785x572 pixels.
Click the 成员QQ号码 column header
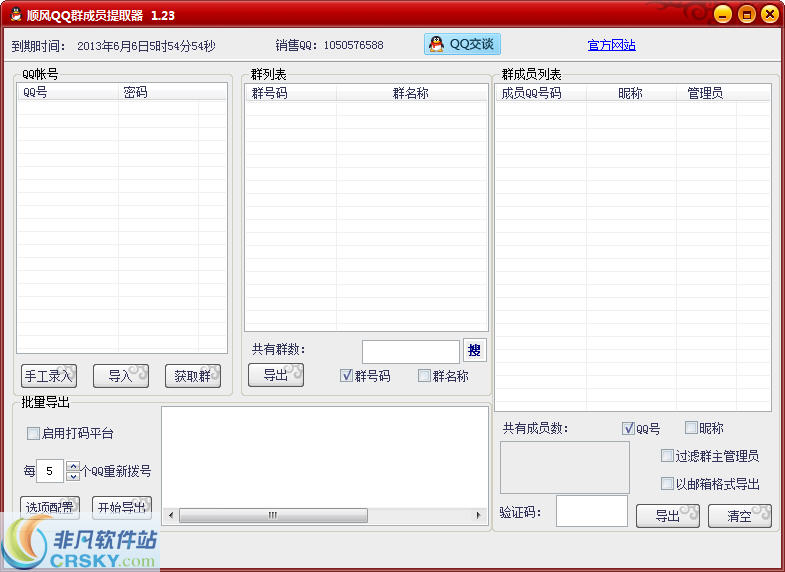pyautogui.click(x=541, y=94)
